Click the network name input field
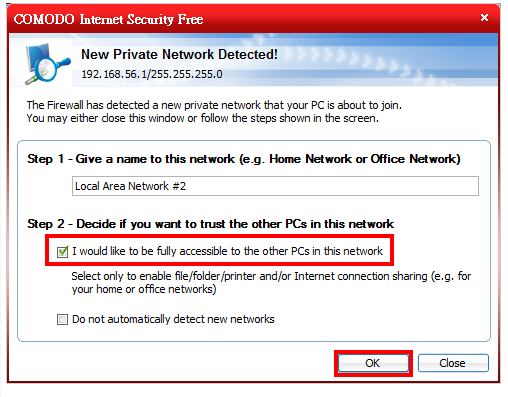 pos(275,186)
